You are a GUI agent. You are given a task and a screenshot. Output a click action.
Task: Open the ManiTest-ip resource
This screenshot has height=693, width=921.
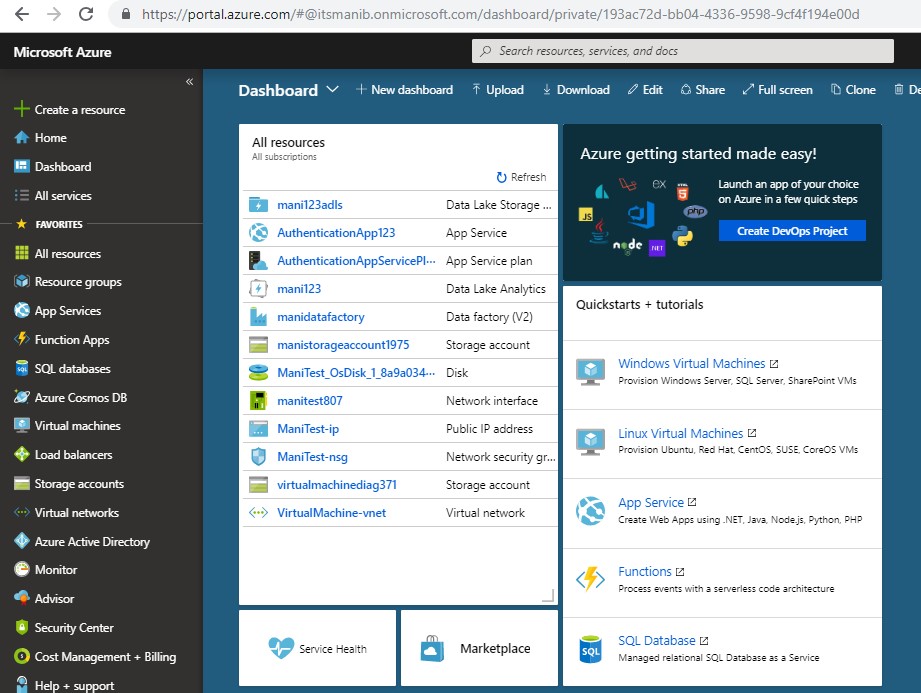[308, 429]
